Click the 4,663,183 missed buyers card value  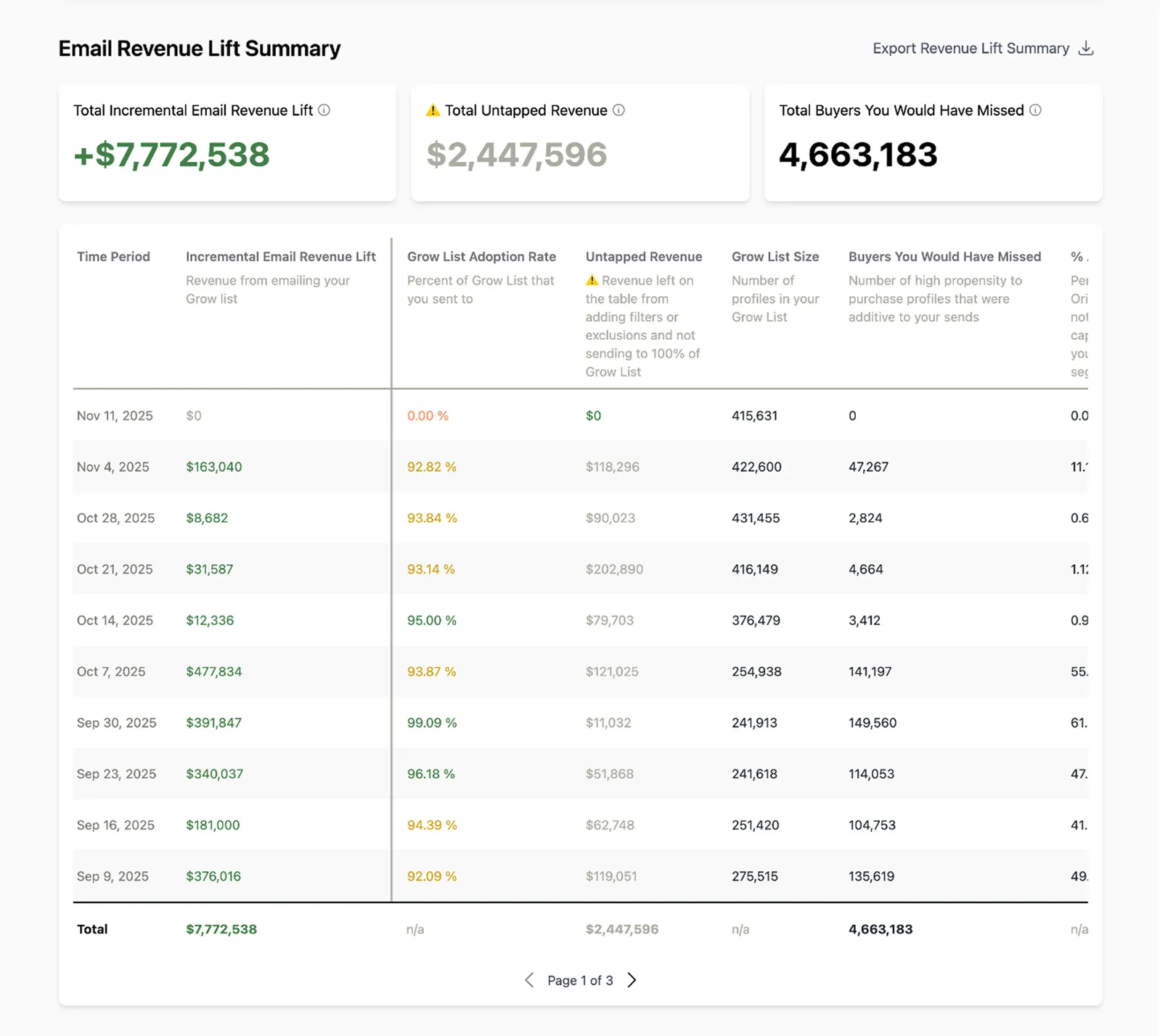(x=858, y=155)
